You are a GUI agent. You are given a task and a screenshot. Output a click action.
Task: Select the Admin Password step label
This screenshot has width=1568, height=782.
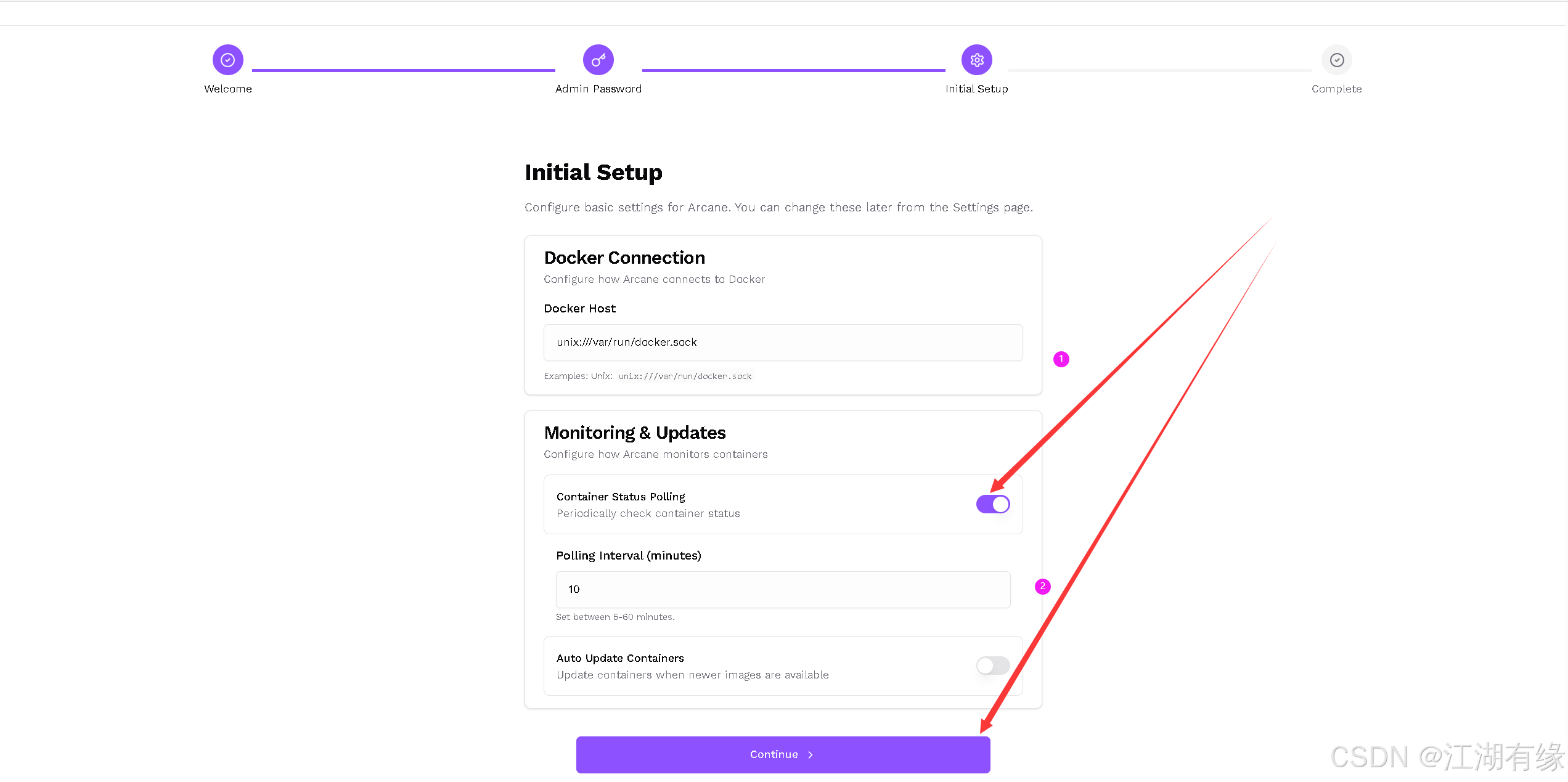598,89
